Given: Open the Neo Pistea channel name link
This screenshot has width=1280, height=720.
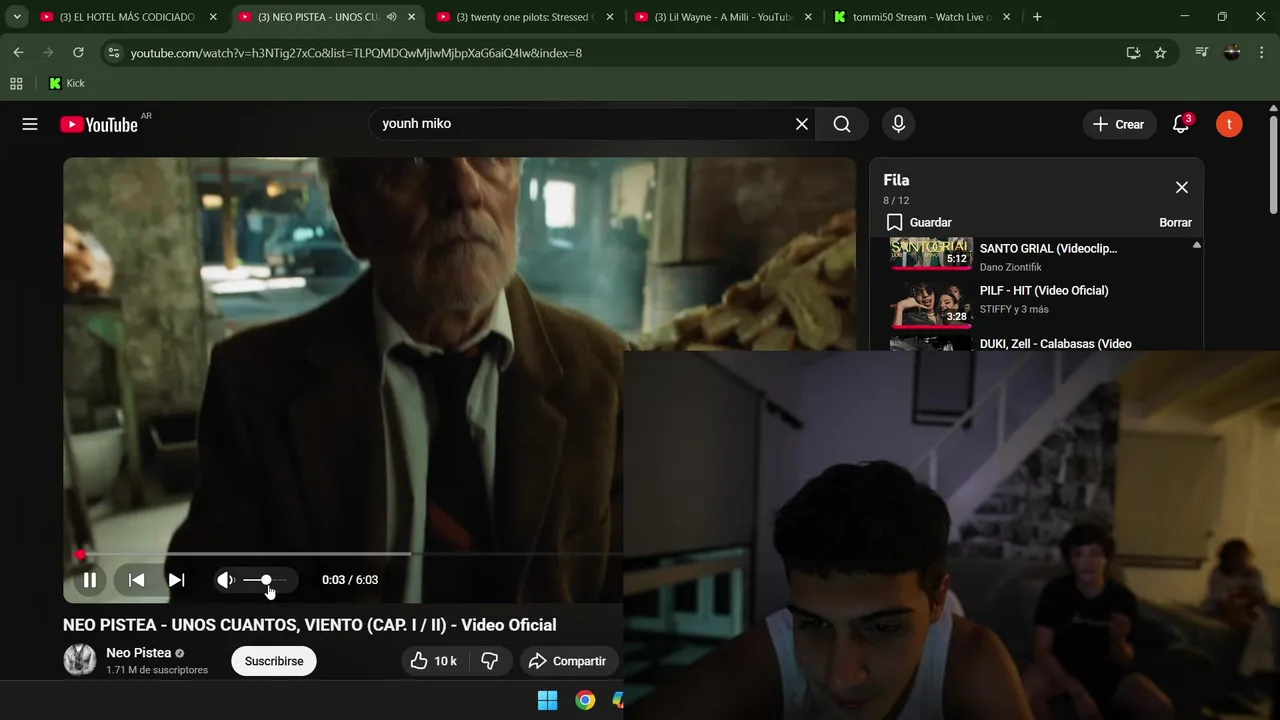Looking at the screenshot, I should pos(138,653).
